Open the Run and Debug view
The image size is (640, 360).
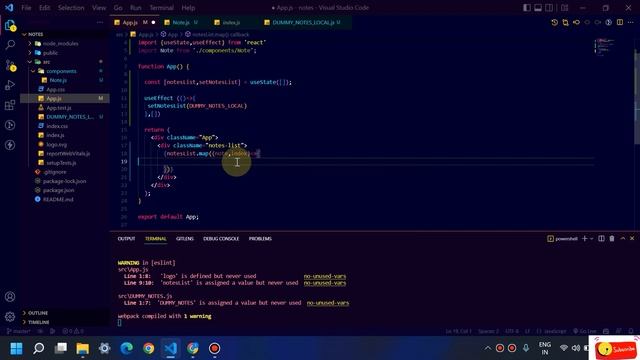coord(10,85)
